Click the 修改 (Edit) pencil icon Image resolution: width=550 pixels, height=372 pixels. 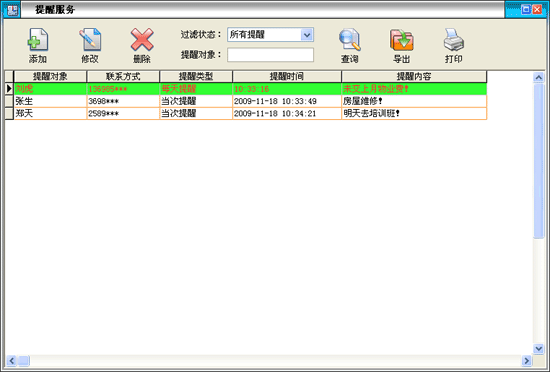[90, 40]
